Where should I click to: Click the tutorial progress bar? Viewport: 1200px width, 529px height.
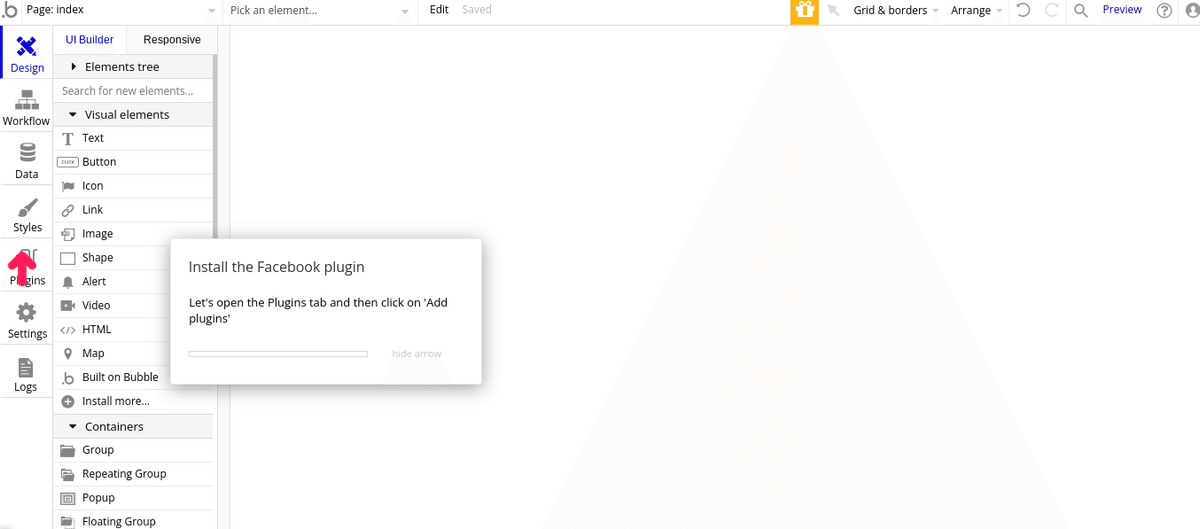(278, 354)
